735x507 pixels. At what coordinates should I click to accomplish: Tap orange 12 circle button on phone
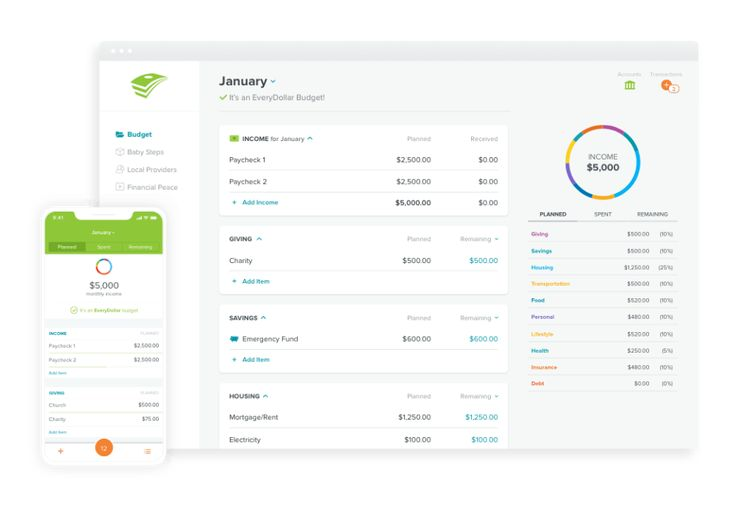click(104, 448)
